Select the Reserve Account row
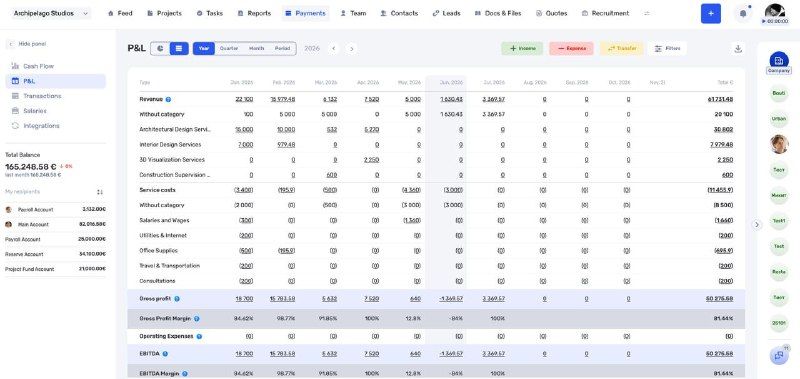This screenshot has height=379, width=800. 56,254
